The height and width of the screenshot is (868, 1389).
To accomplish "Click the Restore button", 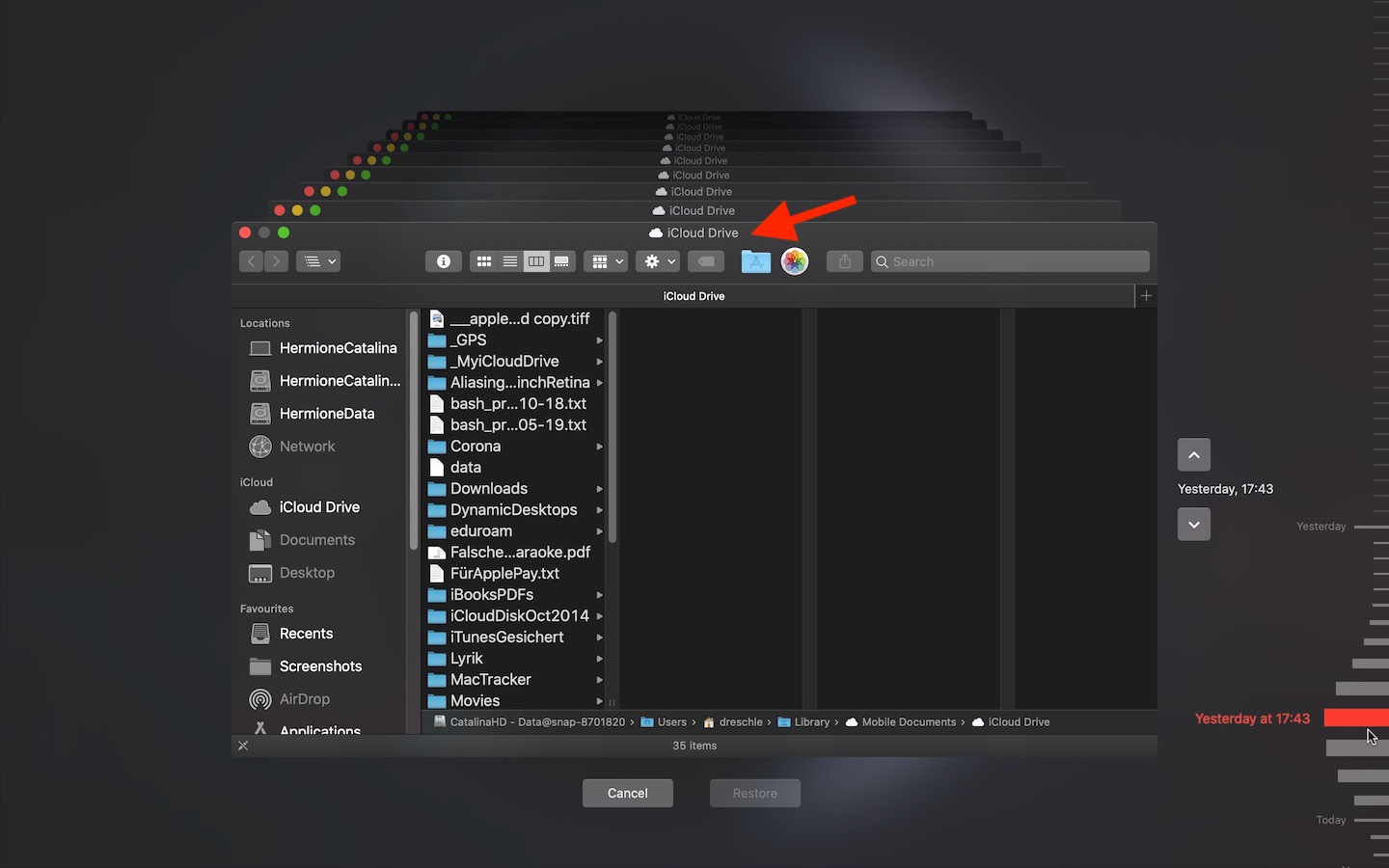I will [x=755, y=794].
